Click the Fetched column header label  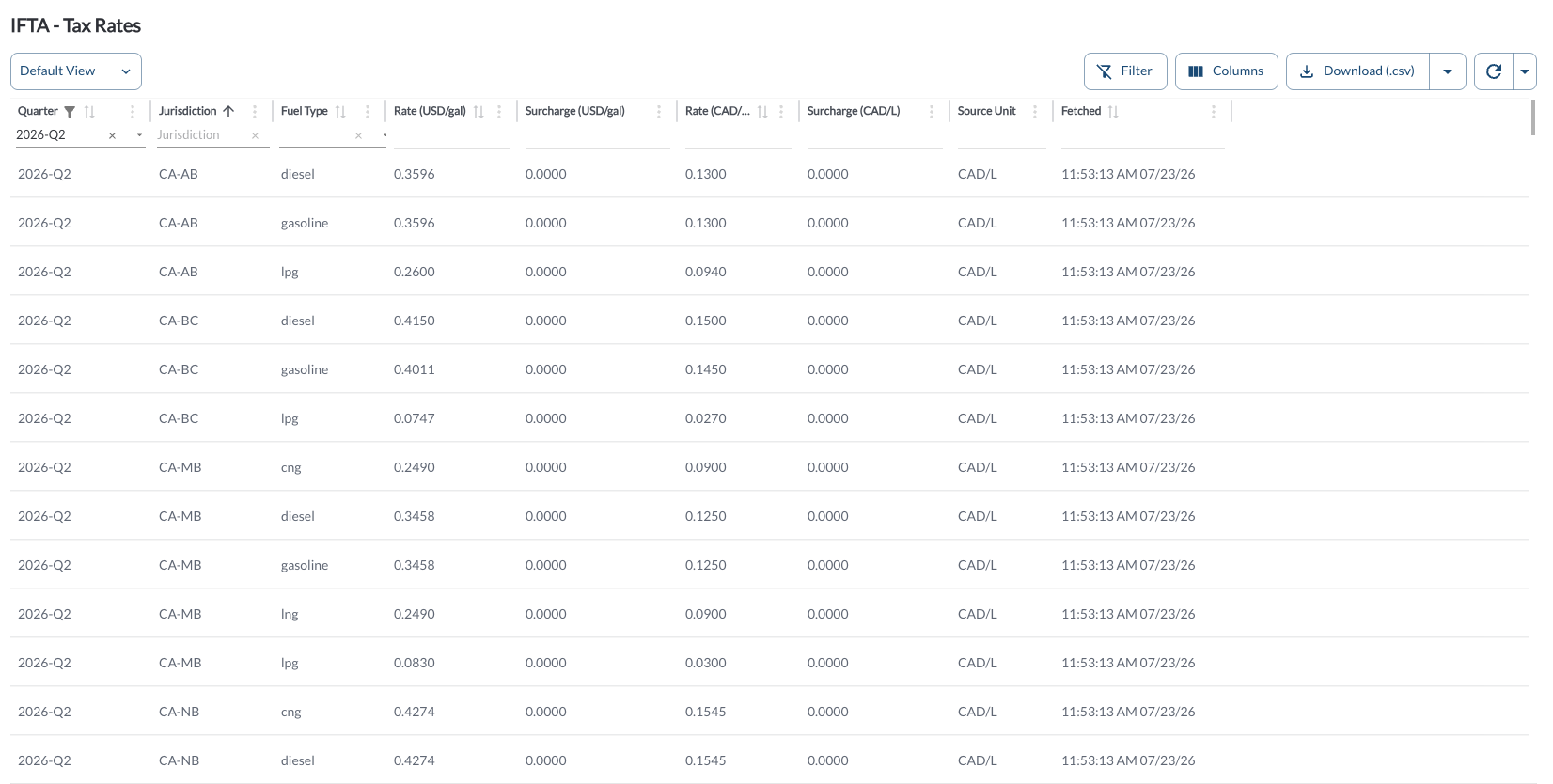tap(1081, 111)
